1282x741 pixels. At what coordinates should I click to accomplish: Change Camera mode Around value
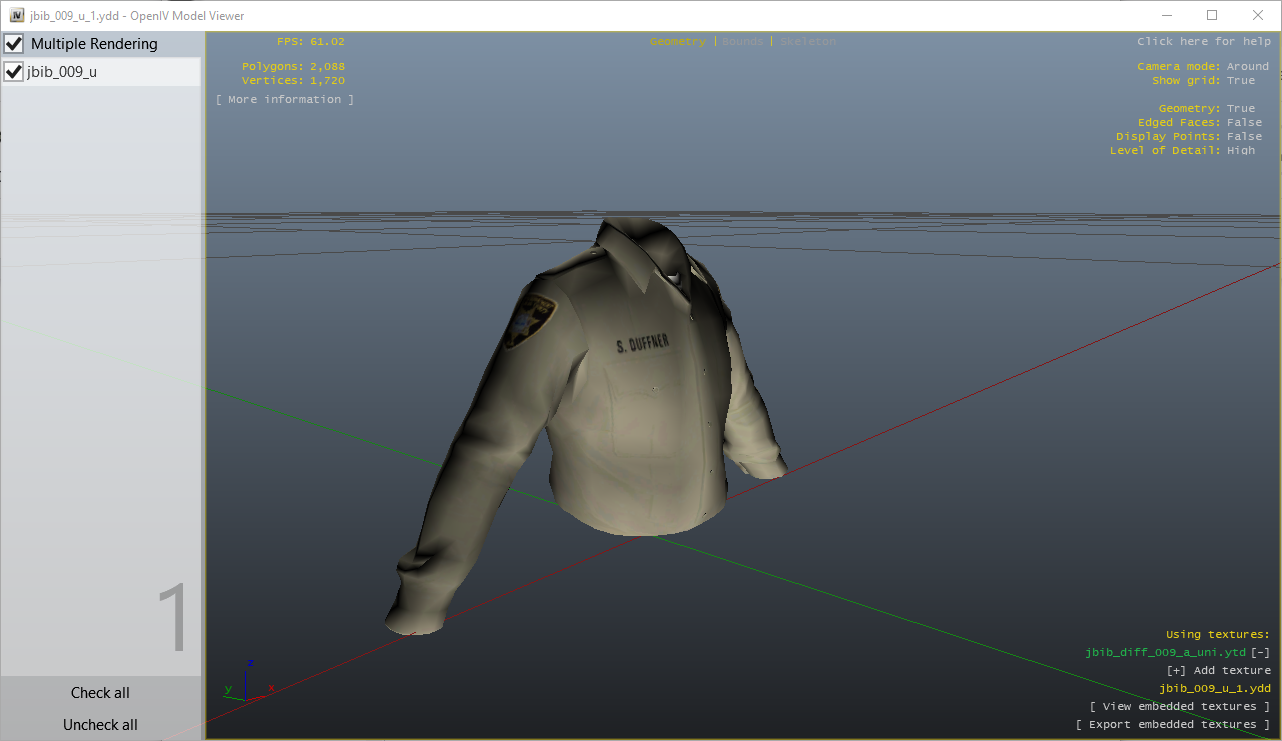click(x=1247, y=67)
